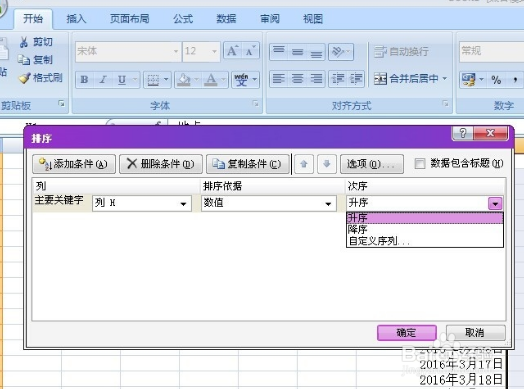
Task: Switch to the 插入 (Insert) tab
Action: point(76,18)
